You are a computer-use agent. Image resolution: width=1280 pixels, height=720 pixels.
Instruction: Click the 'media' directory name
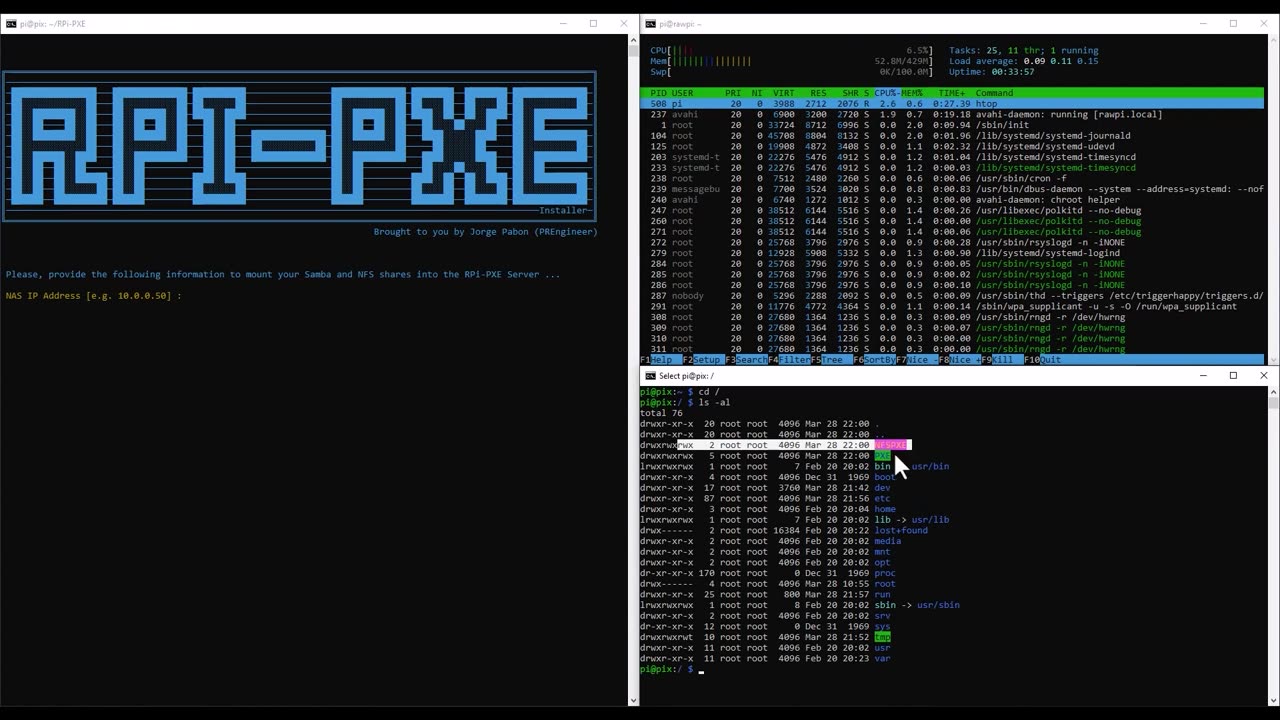coord(888,541)
